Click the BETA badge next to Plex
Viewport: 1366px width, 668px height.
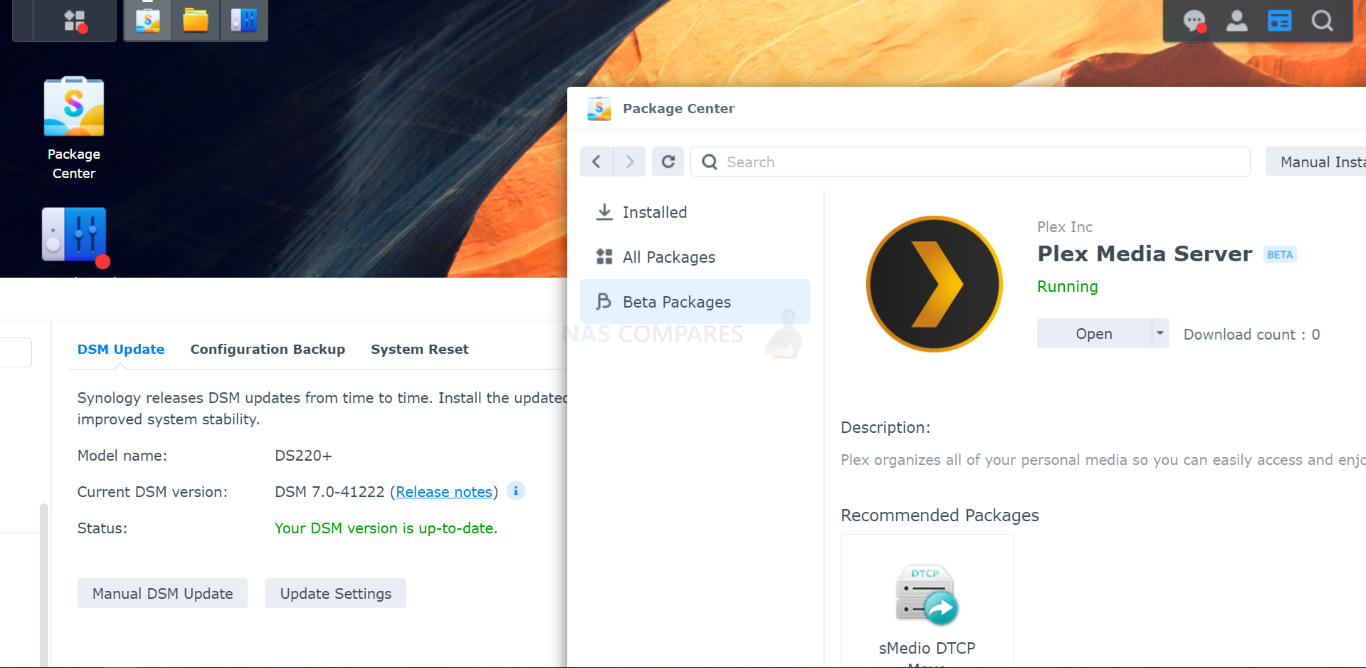[1280, 255]
